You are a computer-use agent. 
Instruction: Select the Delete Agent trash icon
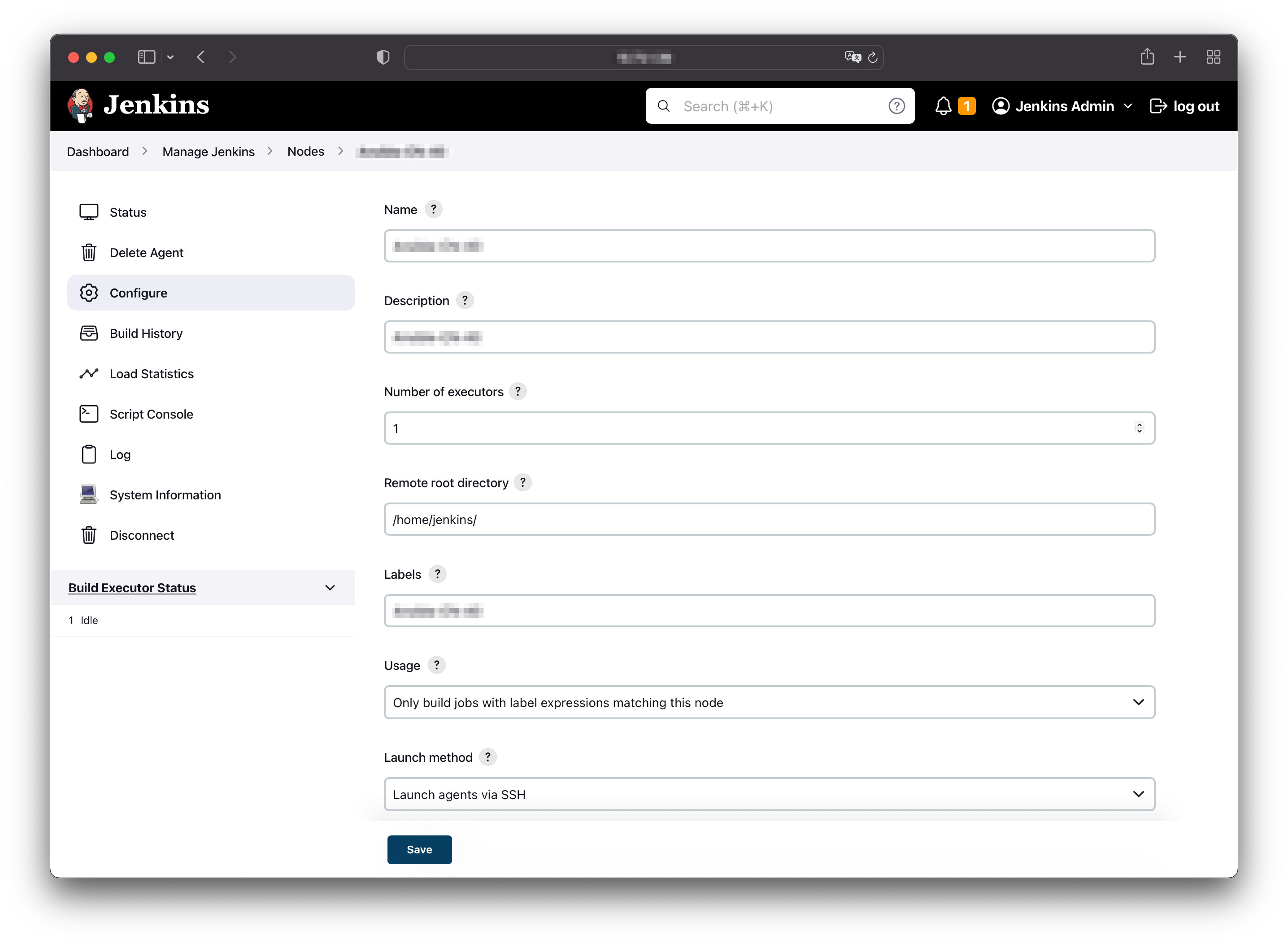click(x=89, y=252)
